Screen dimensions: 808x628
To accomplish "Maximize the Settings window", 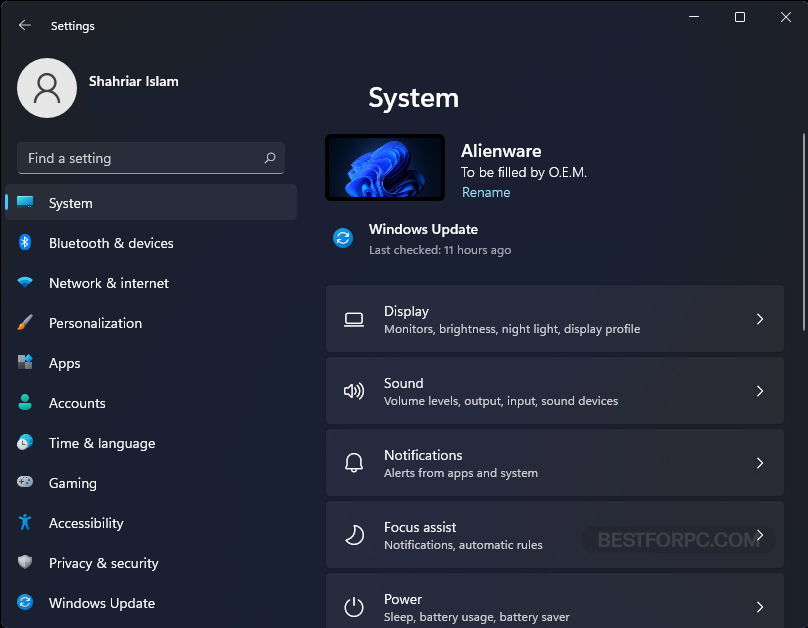I will (739, 17).
